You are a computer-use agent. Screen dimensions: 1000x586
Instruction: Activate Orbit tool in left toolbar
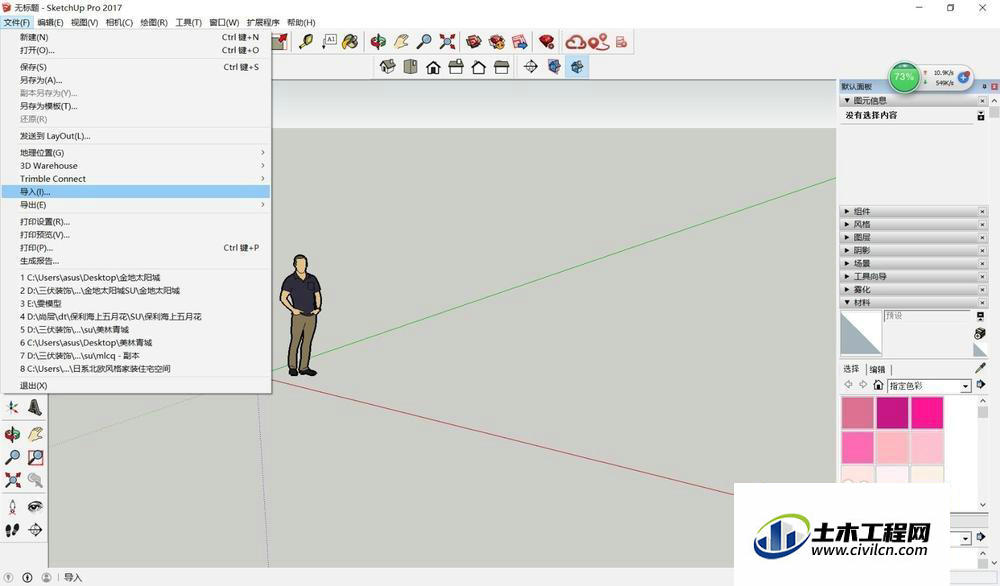tap(12, 434)
